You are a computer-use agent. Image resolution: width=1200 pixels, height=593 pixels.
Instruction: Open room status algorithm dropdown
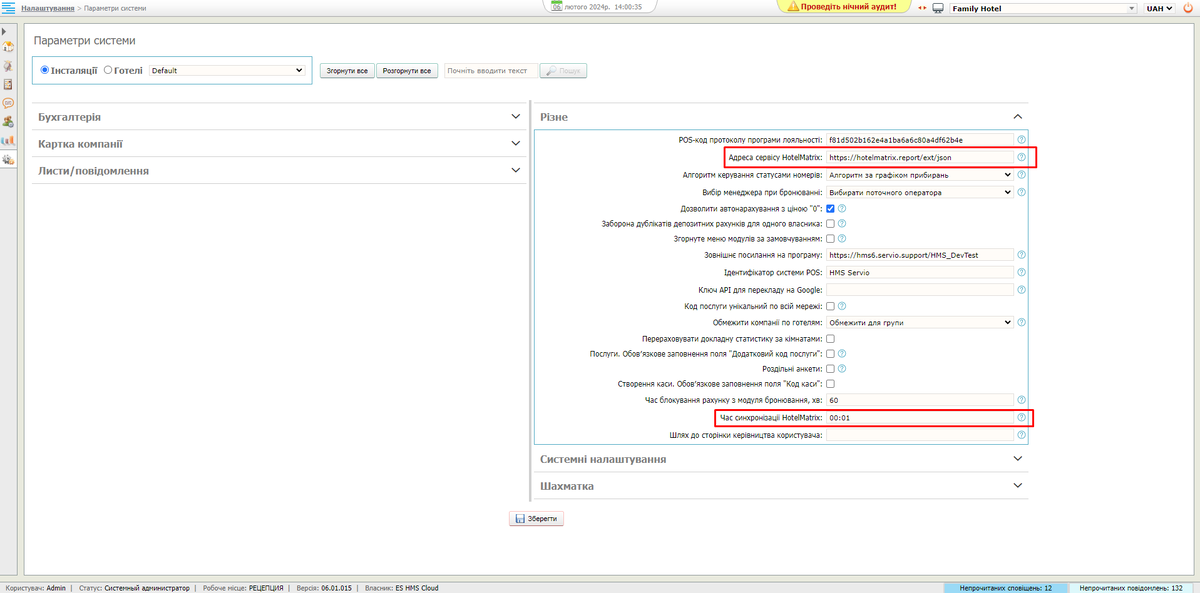[x=920, y=175]
